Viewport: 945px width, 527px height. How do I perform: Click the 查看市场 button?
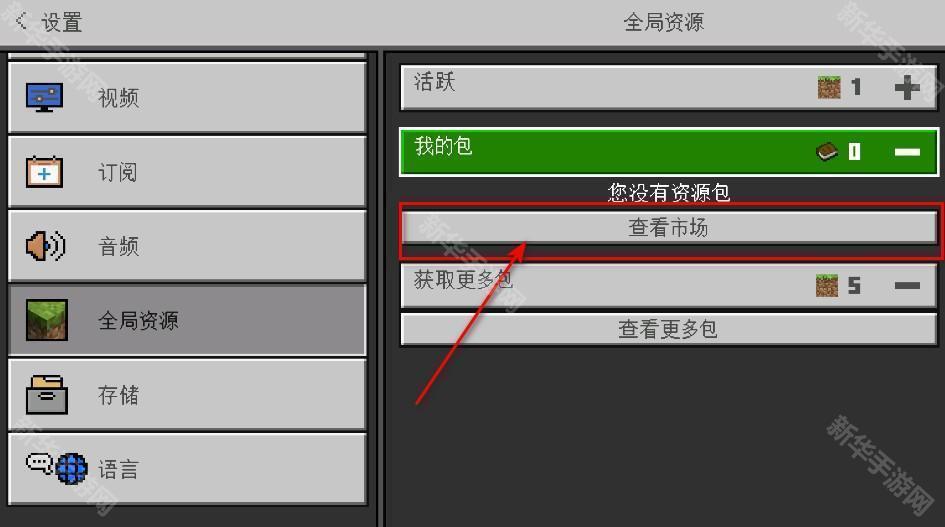(668, 228)
